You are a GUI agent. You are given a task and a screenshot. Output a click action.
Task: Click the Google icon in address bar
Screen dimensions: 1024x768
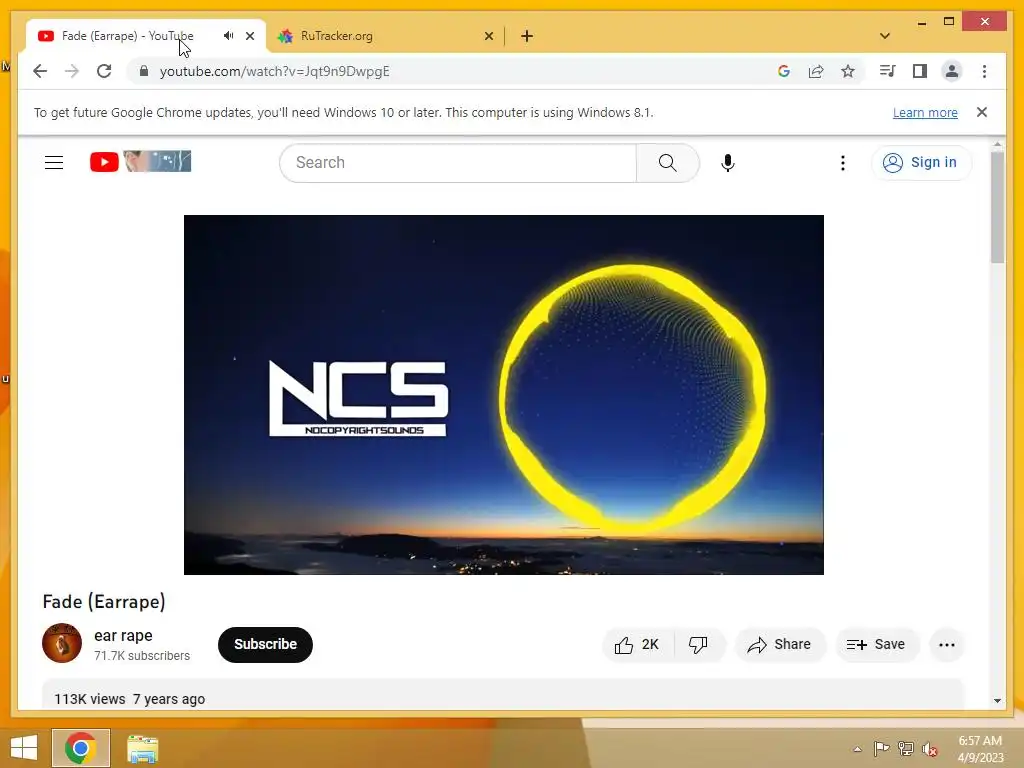tap(784, 71)
